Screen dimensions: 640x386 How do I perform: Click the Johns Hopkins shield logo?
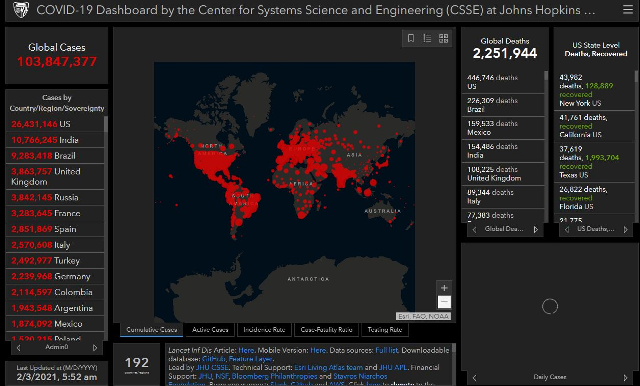coord(21,10)
